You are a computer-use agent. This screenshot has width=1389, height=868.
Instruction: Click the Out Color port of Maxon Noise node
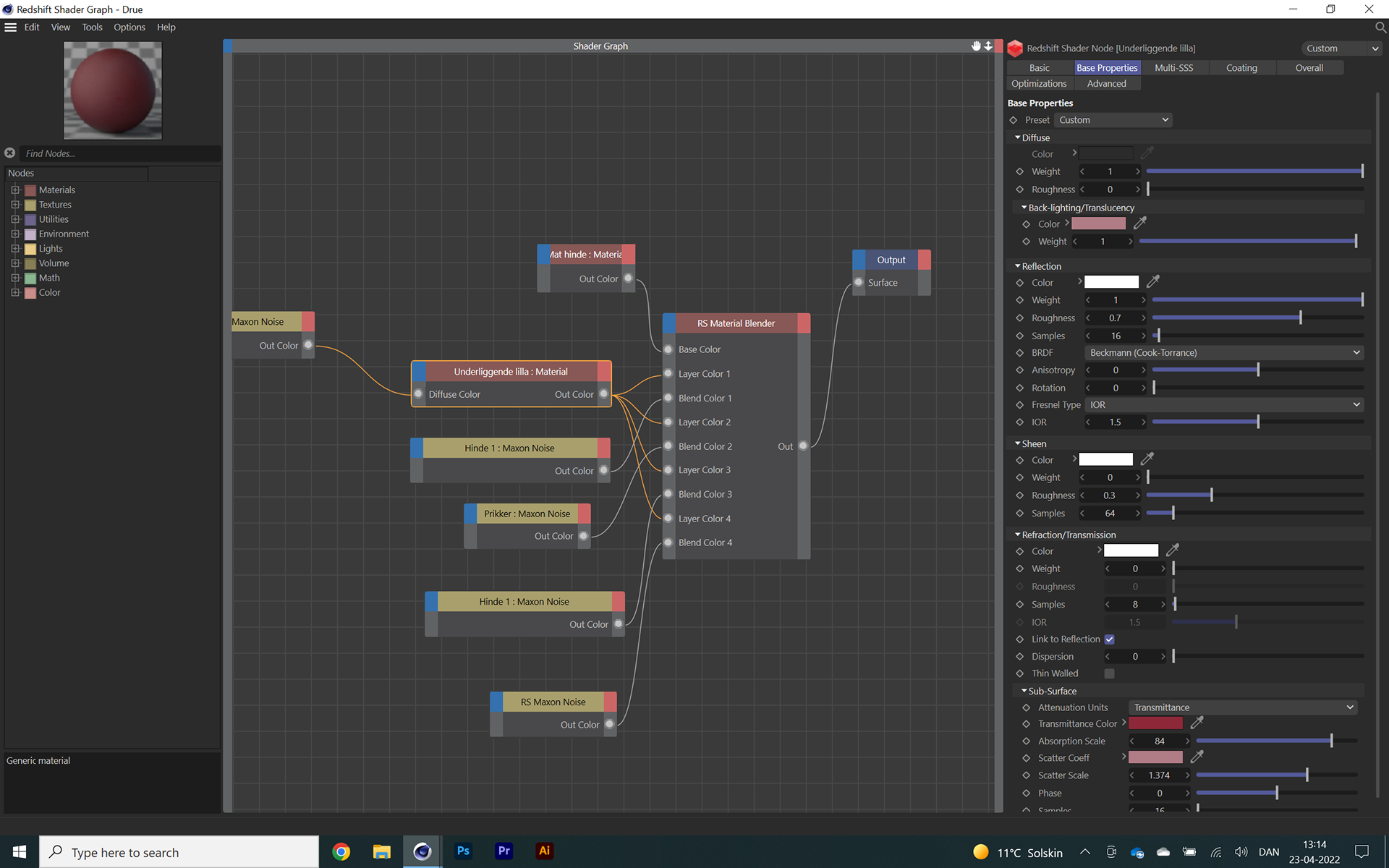308,345
